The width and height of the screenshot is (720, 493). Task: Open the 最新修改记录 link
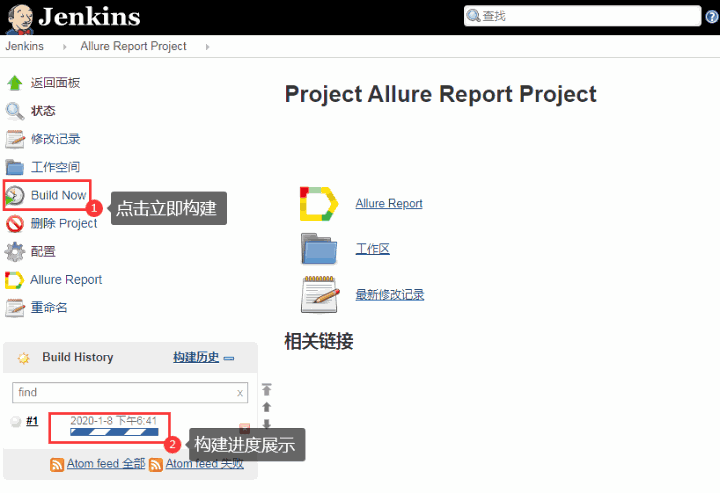tap(390, 295)
